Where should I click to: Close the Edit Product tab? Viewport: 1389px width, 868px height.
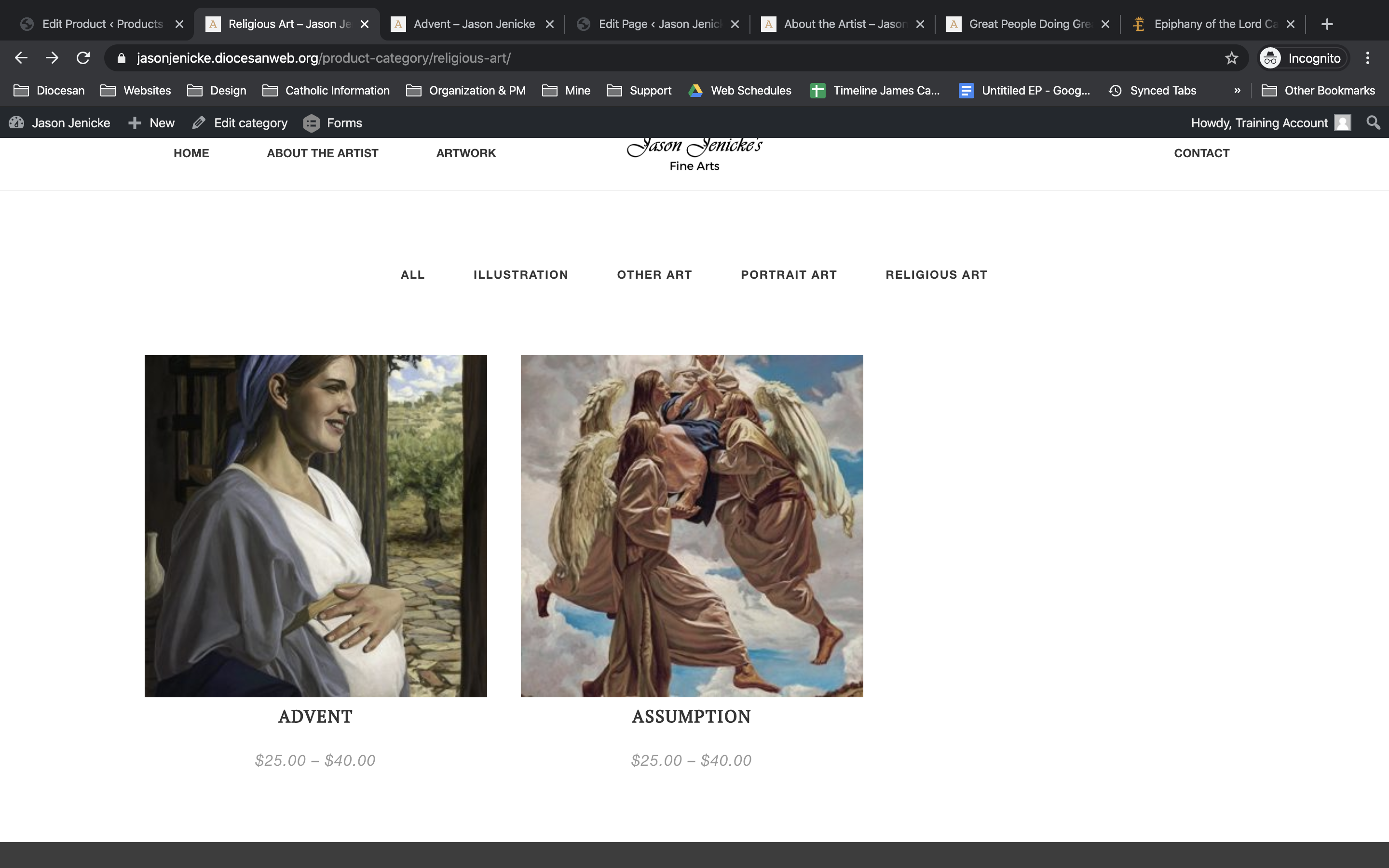tap(179, 24)
